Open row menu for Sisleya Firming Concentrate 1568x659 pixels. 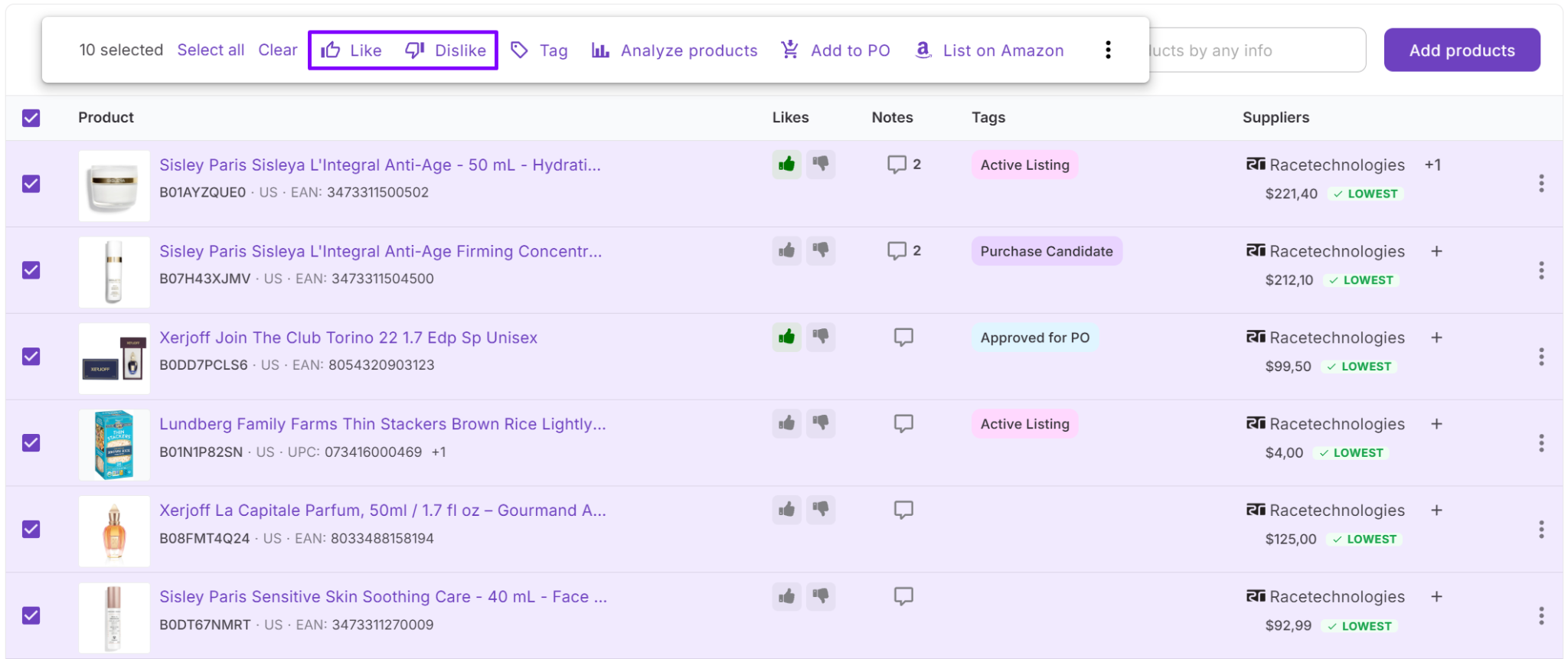(1541, 270)
